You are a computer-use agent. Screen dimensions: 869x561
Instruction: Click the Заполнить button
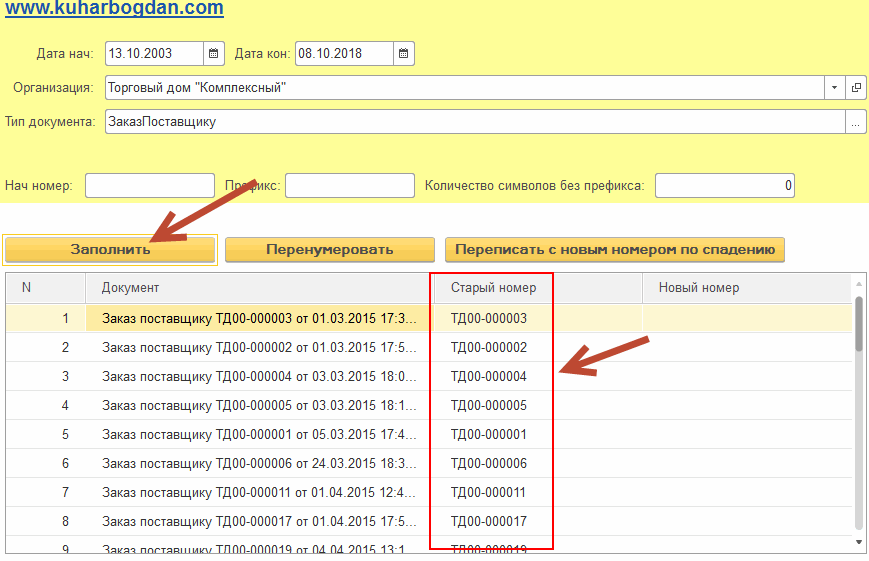point(110,249)
